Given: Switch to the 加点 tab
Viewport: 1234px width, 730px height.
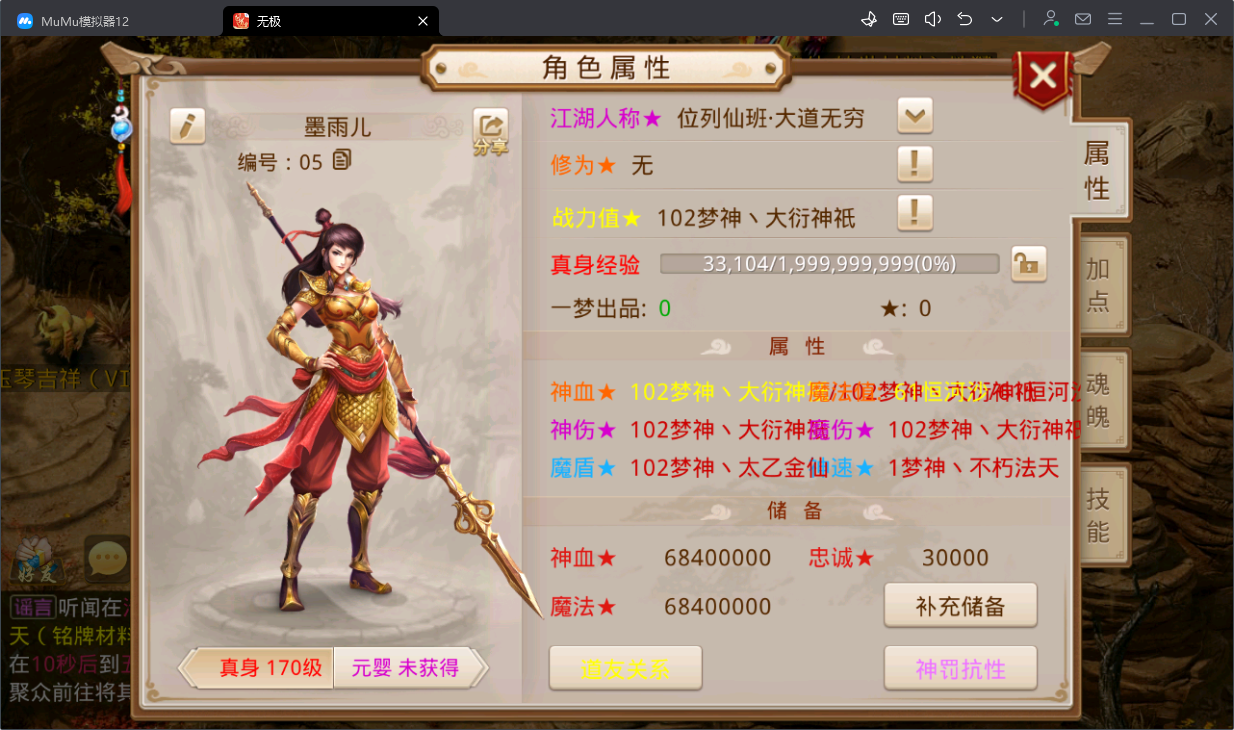Looking at the screenshot, I should 1099,285.
